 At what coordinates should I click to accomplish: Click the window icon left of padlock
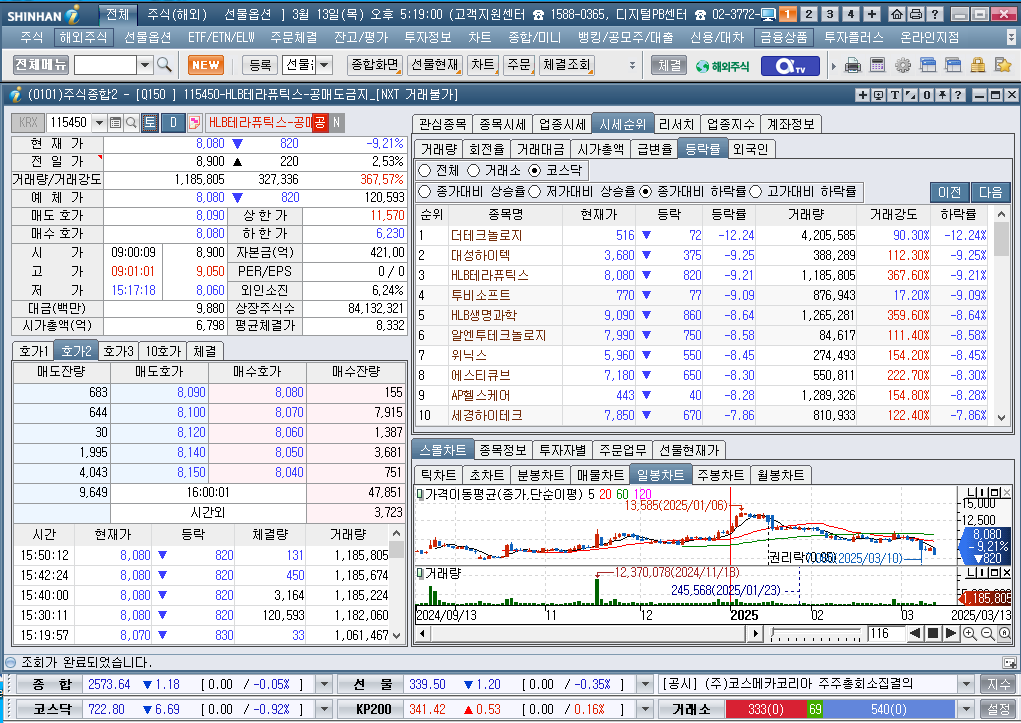pyautogui.click(x=953, y=64)
